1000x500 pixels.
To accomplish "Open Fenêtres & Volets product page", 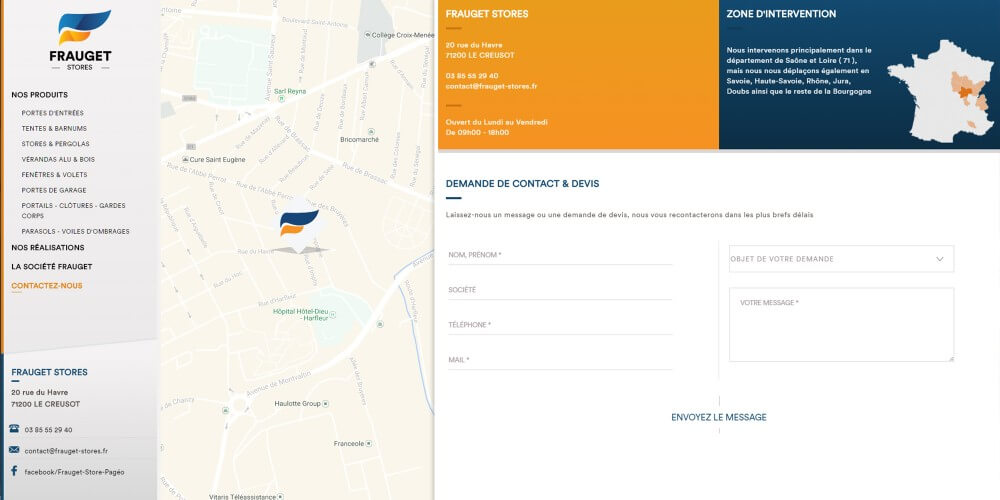I will point(54,175).
